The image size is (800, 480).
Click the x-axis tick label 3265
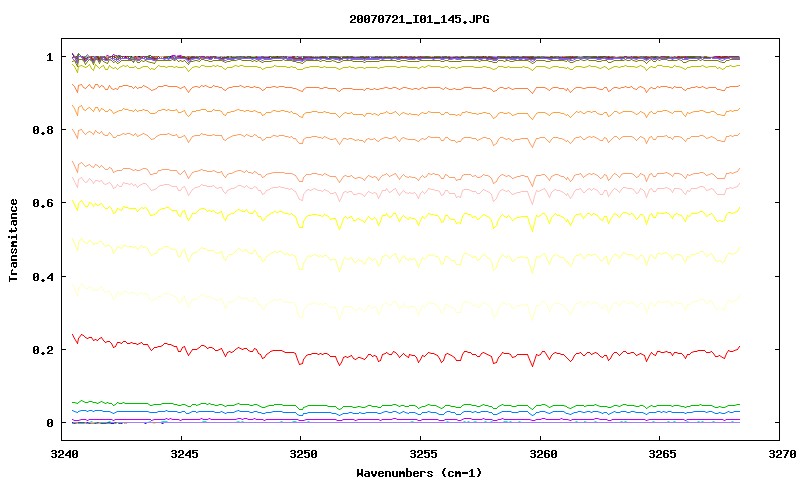tap(662, 454)
